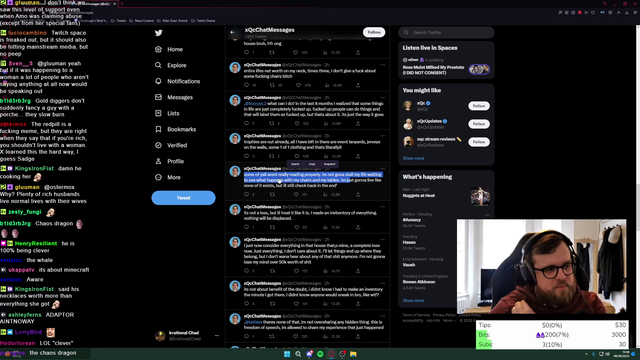The width and height of the screenshot is (640, 360).
Task: Reply to the 'trophies are out already' tweet
Action: click(246, 156)
